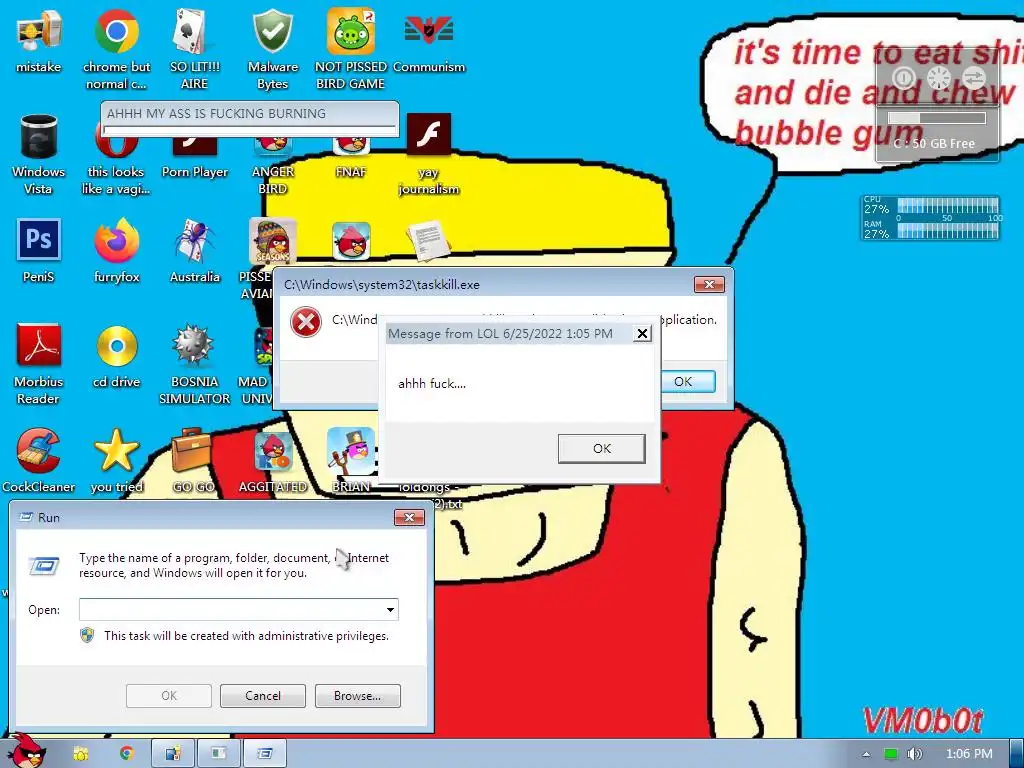Launch 'chrome but normal c...' shortcut
This screenshot has width=1024, height=768.
click(116, 49)
